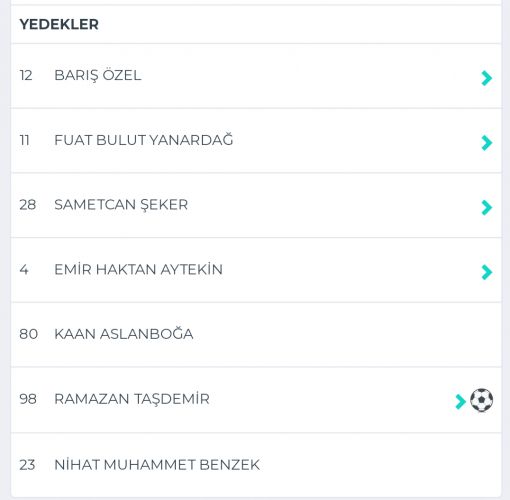Click jersey number 28
510x500 pixels.
click(x=28, y=205)
